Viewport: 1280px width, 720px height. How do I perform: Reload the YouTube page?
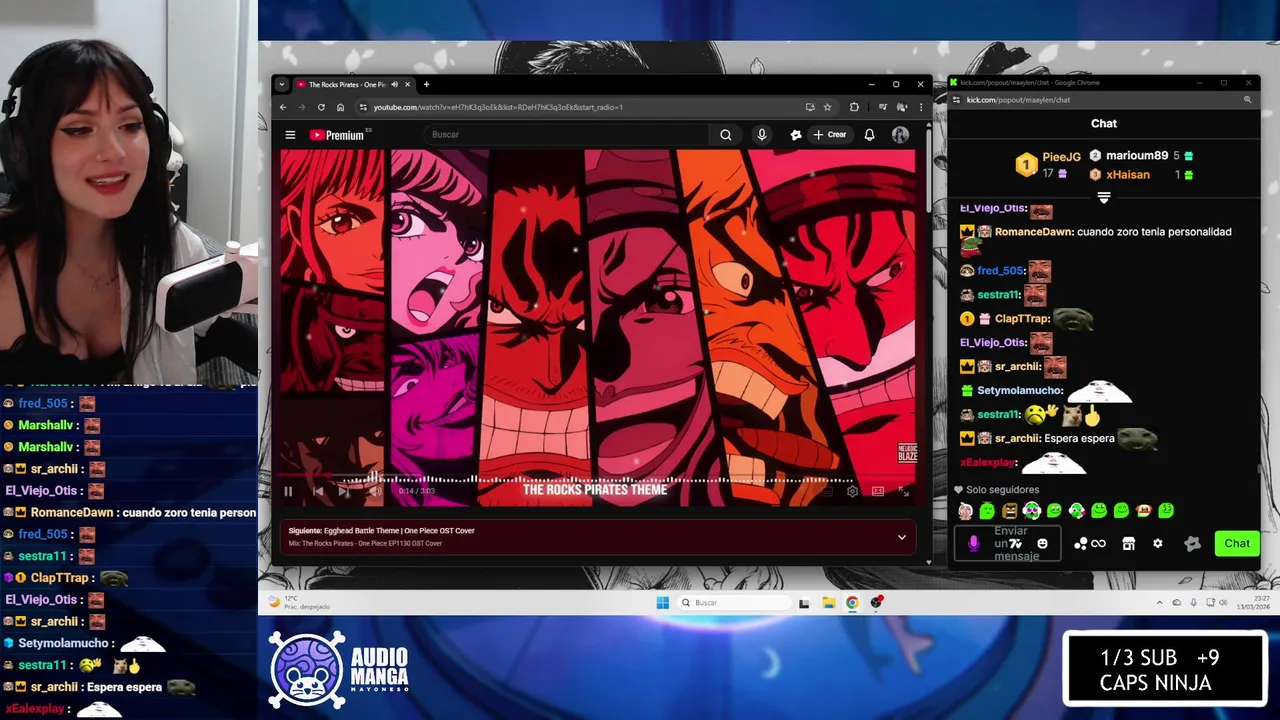click(x=321, y=107)
